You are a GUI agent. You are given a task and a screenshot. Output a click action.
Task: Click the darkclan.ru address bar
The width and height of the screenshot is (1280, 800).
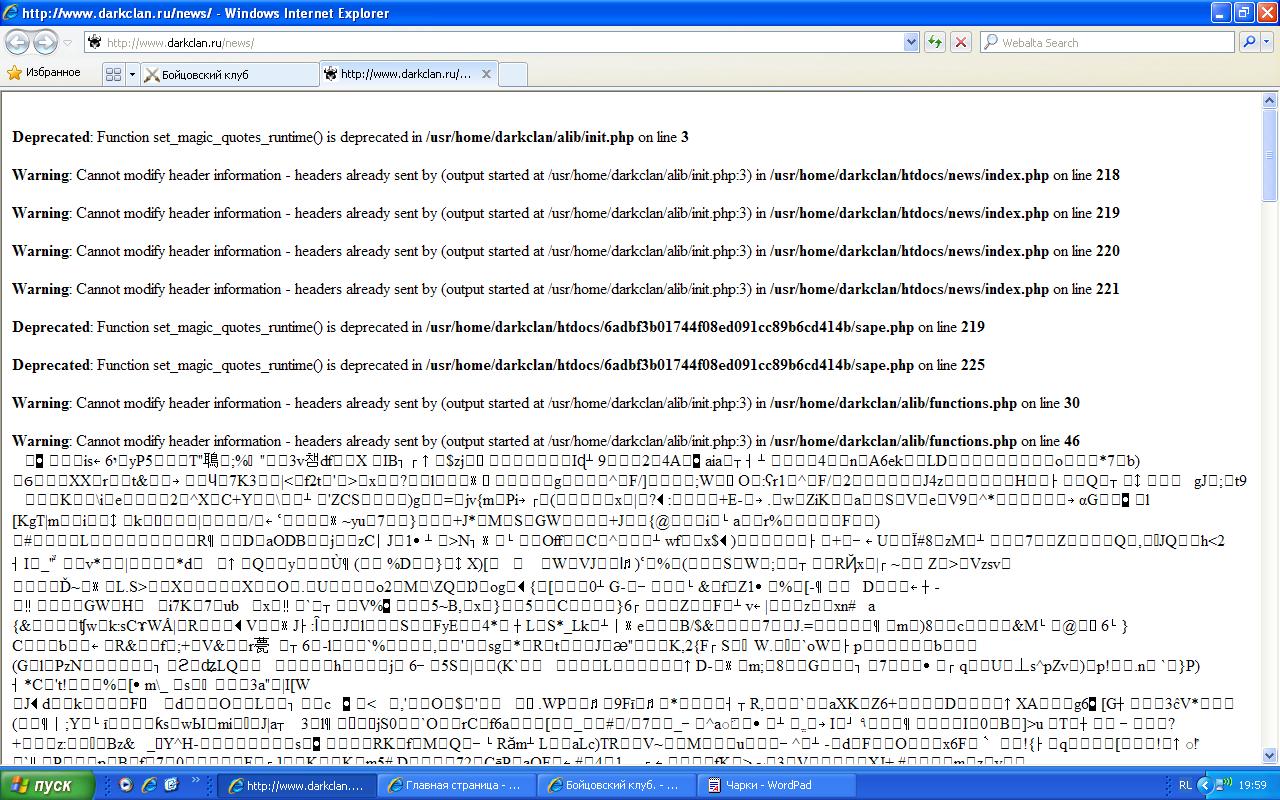tap(502, 42)
